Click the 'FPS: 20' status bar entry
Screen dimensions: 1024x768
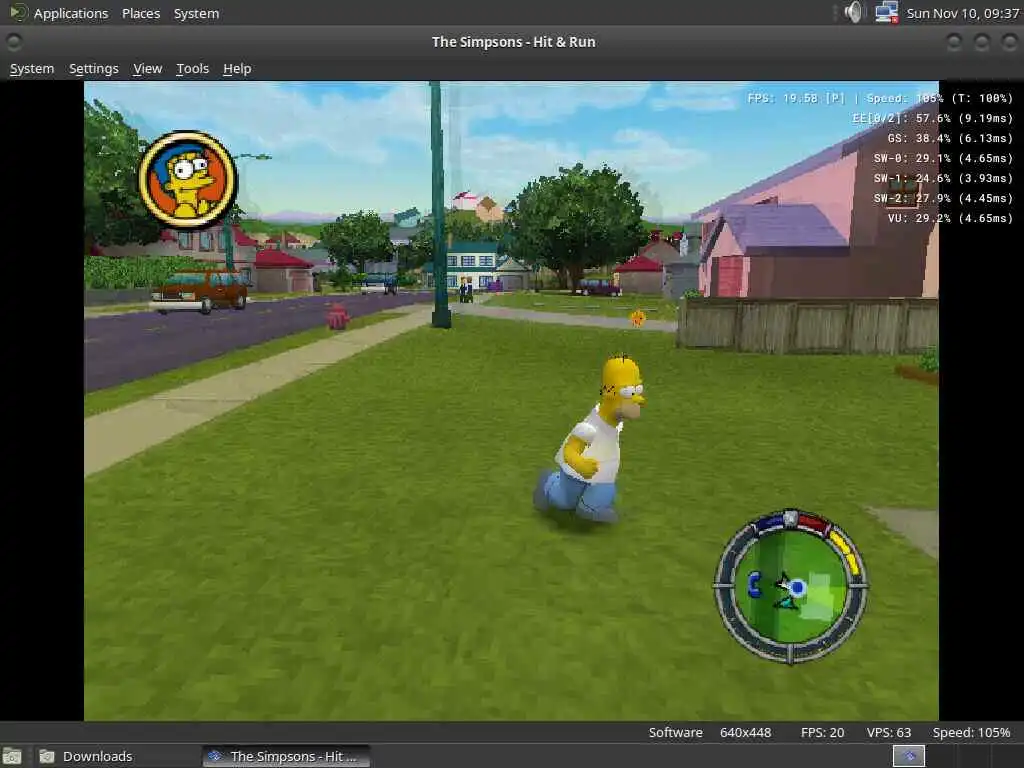(x=822, y=733)
